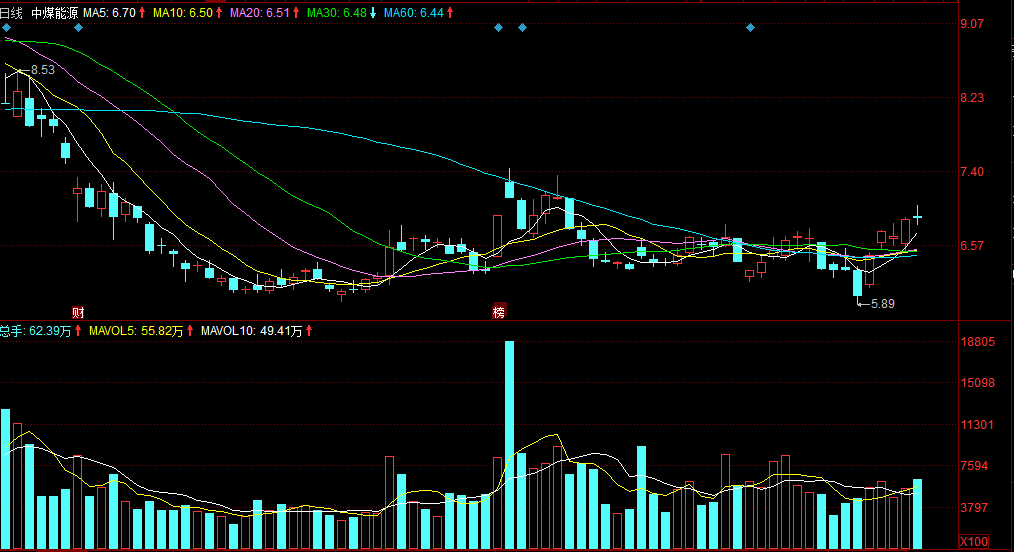The height and width of the screenshot is (552, 1014).
Task: Click the tallest cyan volume bar
Action: 509,445
